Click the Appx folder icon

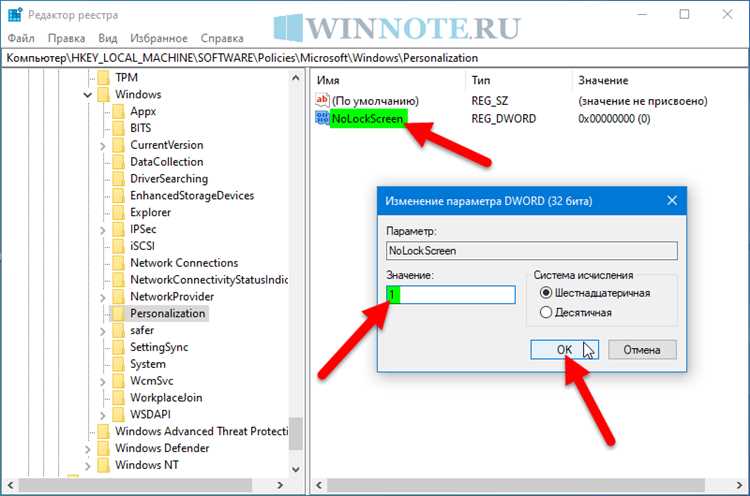click(x=118, y=111)
